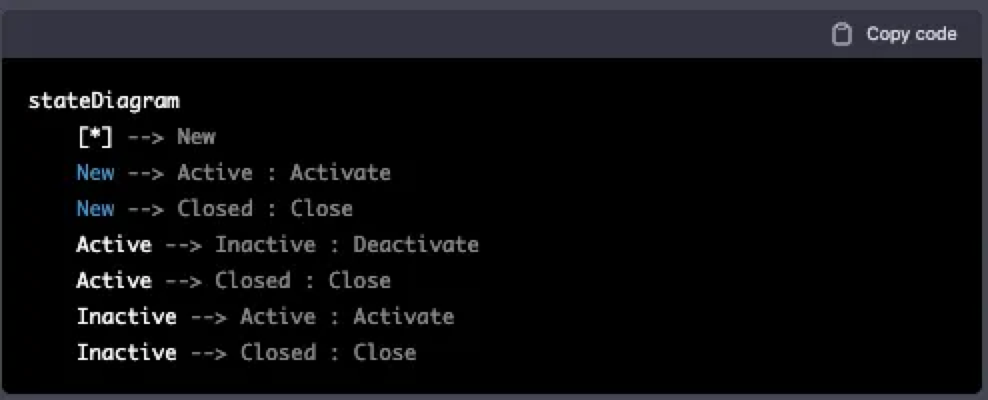Click Activate label on the Inactive-to-Active line
Screen dimensions: 988x400
(x=403, y=316)
